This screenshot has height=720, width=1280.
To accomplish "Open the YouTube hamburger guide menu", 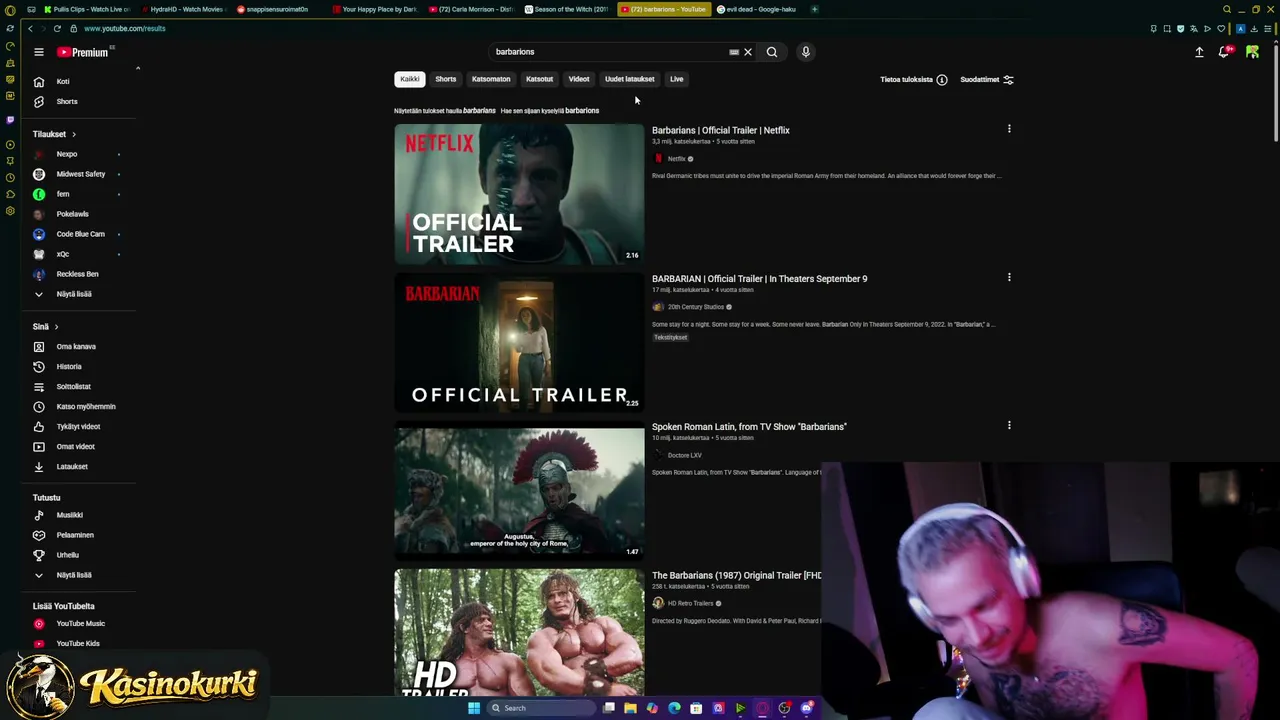I will [x=39, y=52].
